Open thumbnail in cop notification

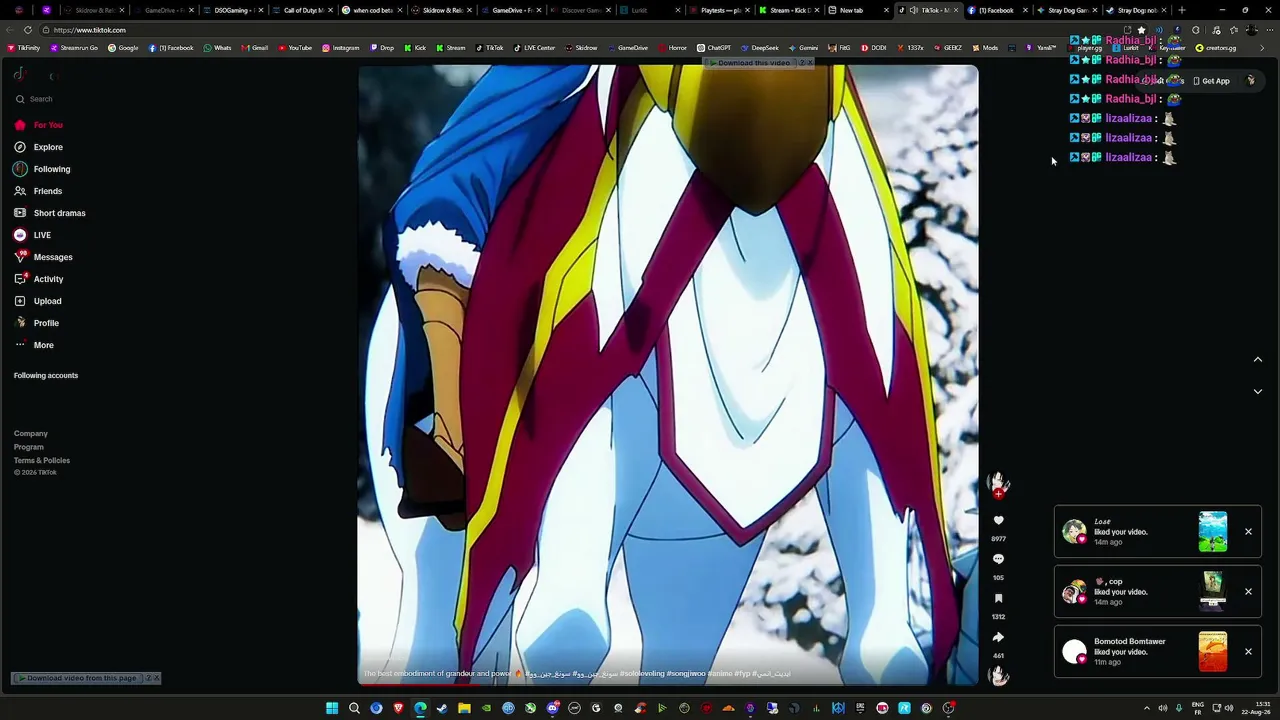point(1213,591)
